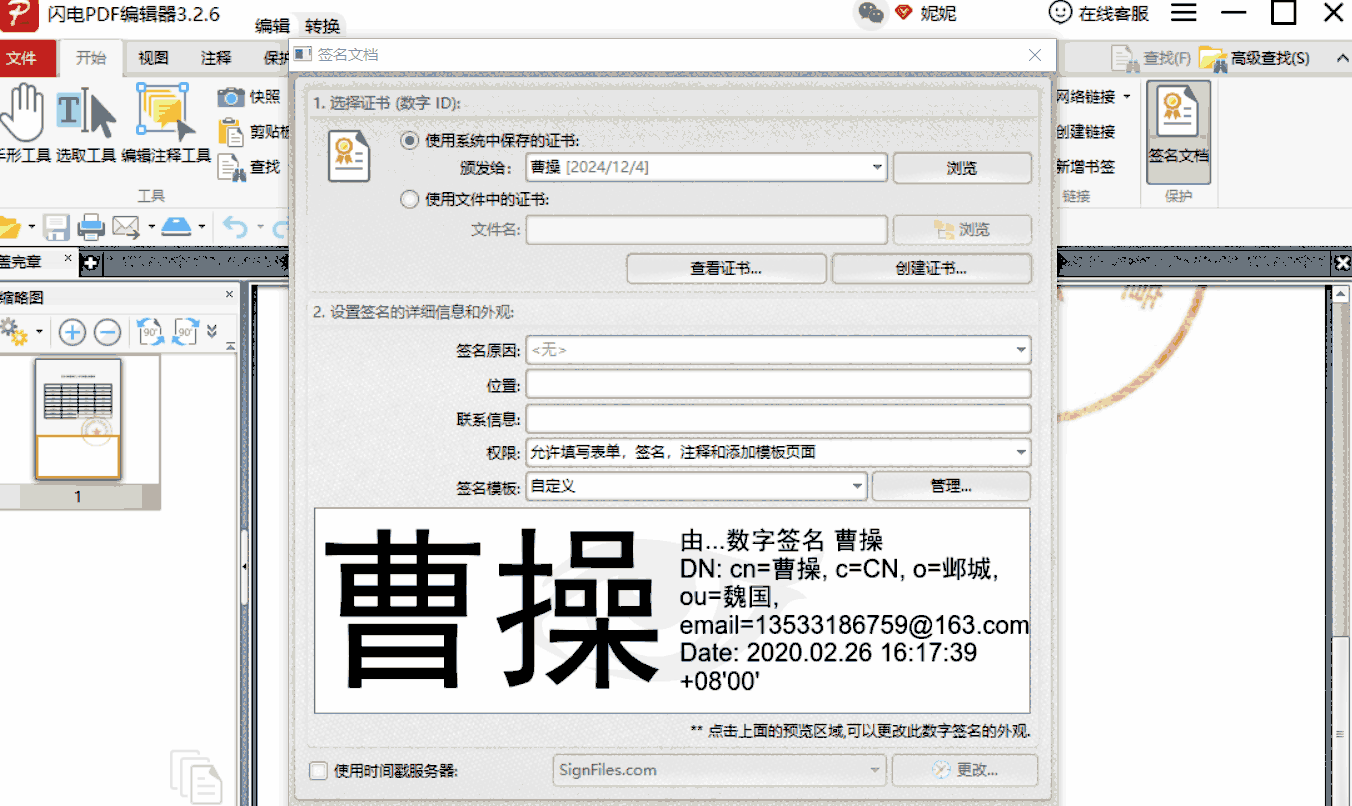Viewport: 1352px width, 806px height.
Task: Click the pages icon at bottom left
Action: pyautogui.click(x=196, y=777)
